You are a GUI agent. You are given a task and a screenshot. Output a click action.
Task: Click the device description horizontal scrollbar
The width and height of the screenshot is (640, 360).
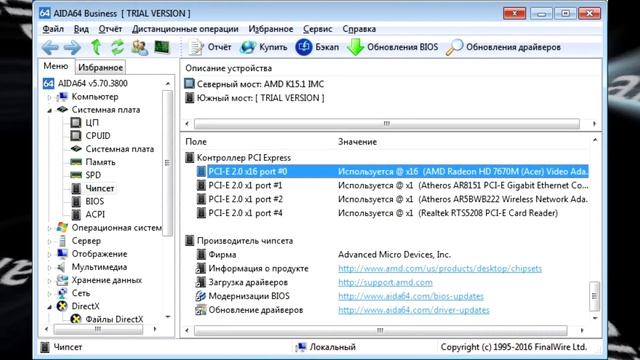(387, 124)
